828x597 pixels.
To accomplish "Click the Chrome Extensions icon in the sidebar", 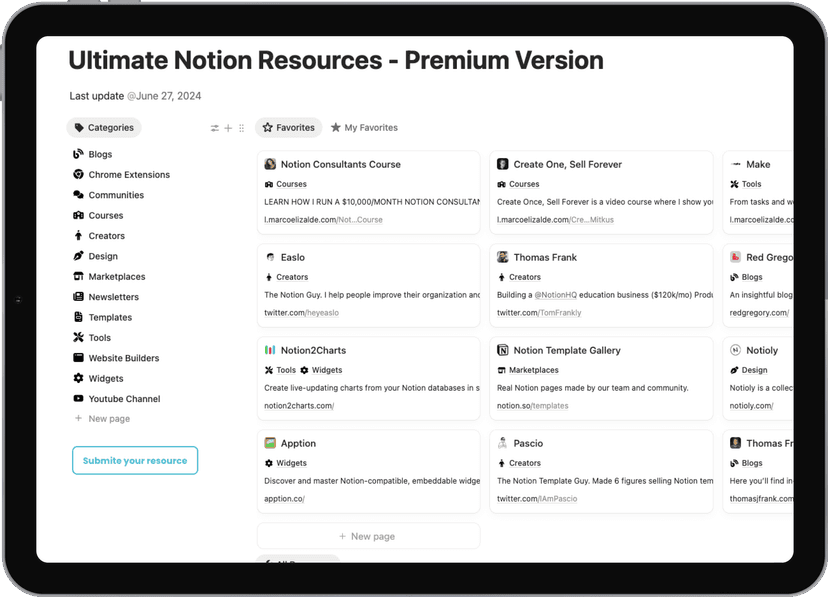I will (78, 174).
